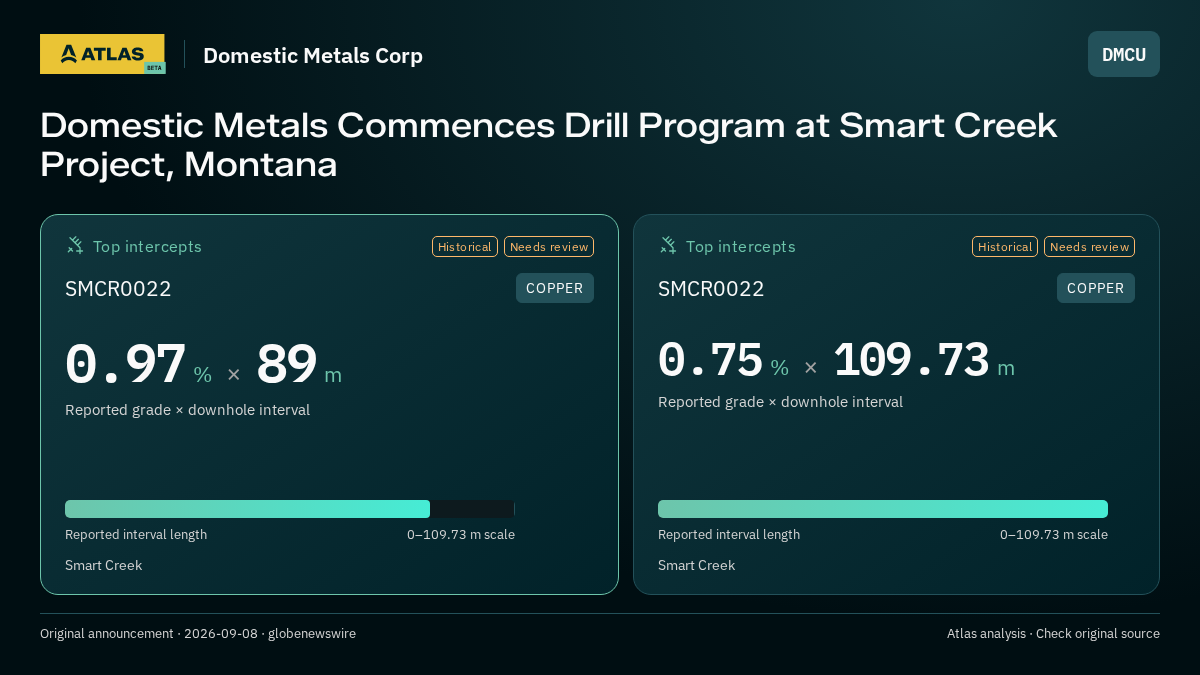Click the 0.97 grade value
Image resolution: width=1200 pixels, height=675 pixels.
tap(125, 364)
